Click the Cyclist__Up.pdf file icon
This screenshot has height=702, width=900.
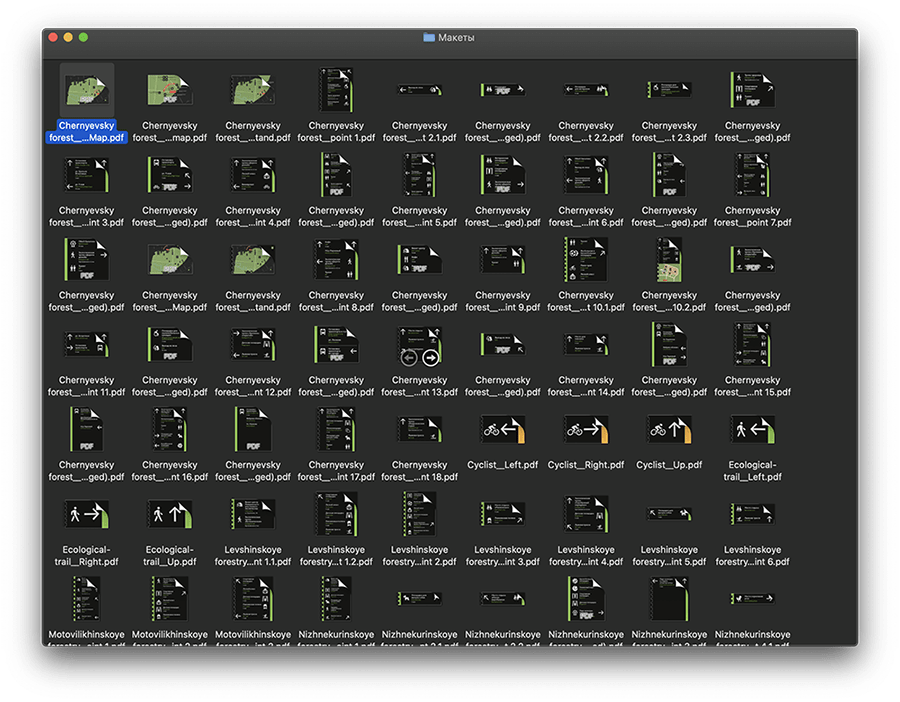(669, 430)
